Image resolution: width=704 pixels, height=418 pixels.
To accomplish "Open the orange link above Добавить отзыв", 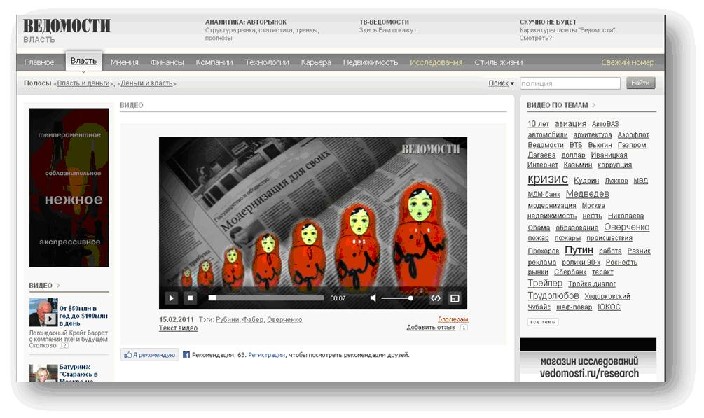I will (x=453, y=320).
